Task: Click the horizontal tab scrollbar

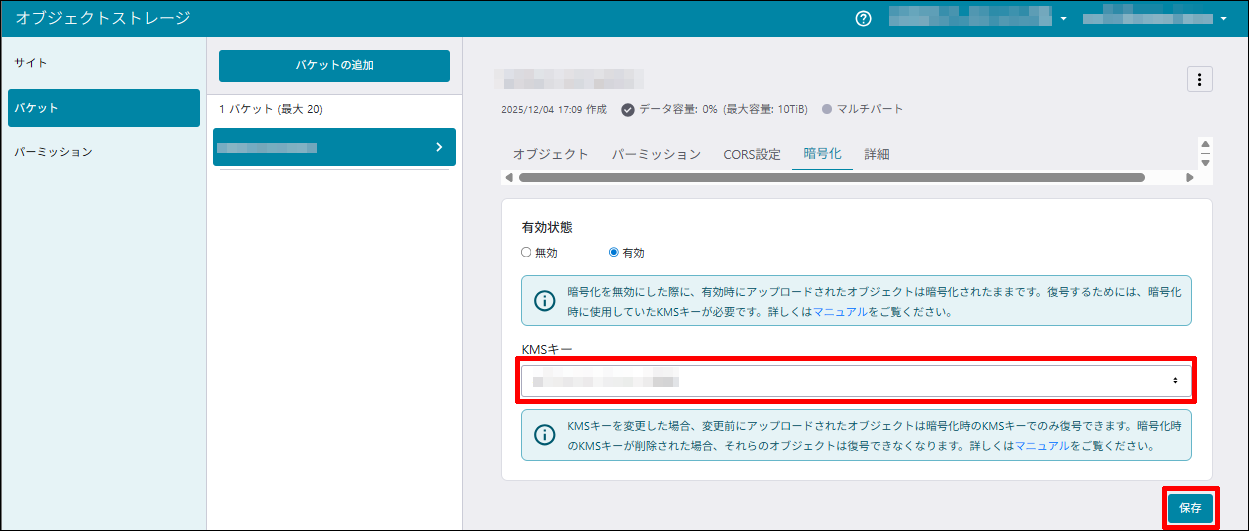Action: pos(830,178)
